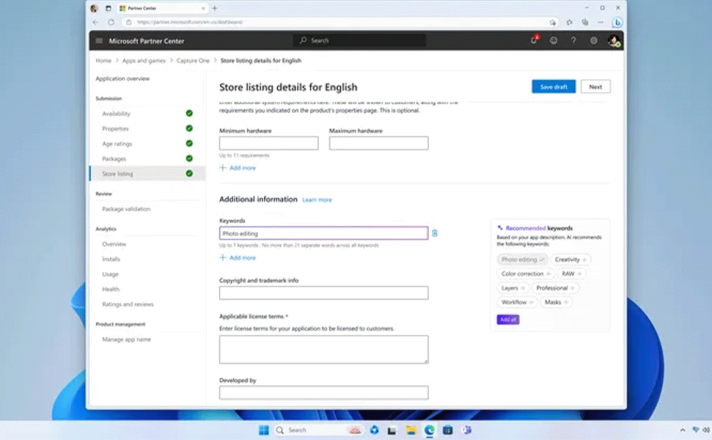Open Manage app name in sidebar
The image size is (712, 440).
126,339
